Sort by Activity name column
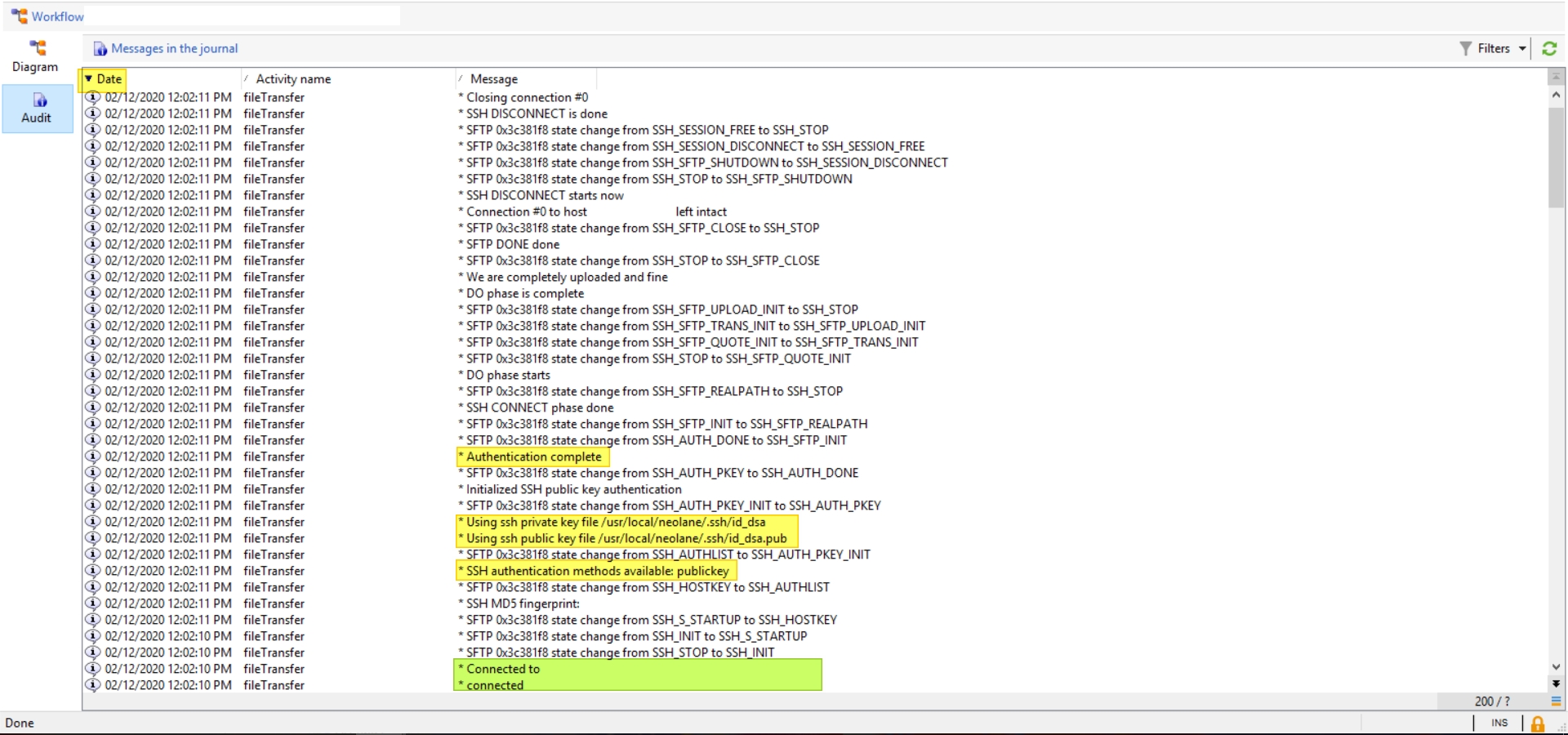Screen dimensions: 1568x735 coord(293,79)
